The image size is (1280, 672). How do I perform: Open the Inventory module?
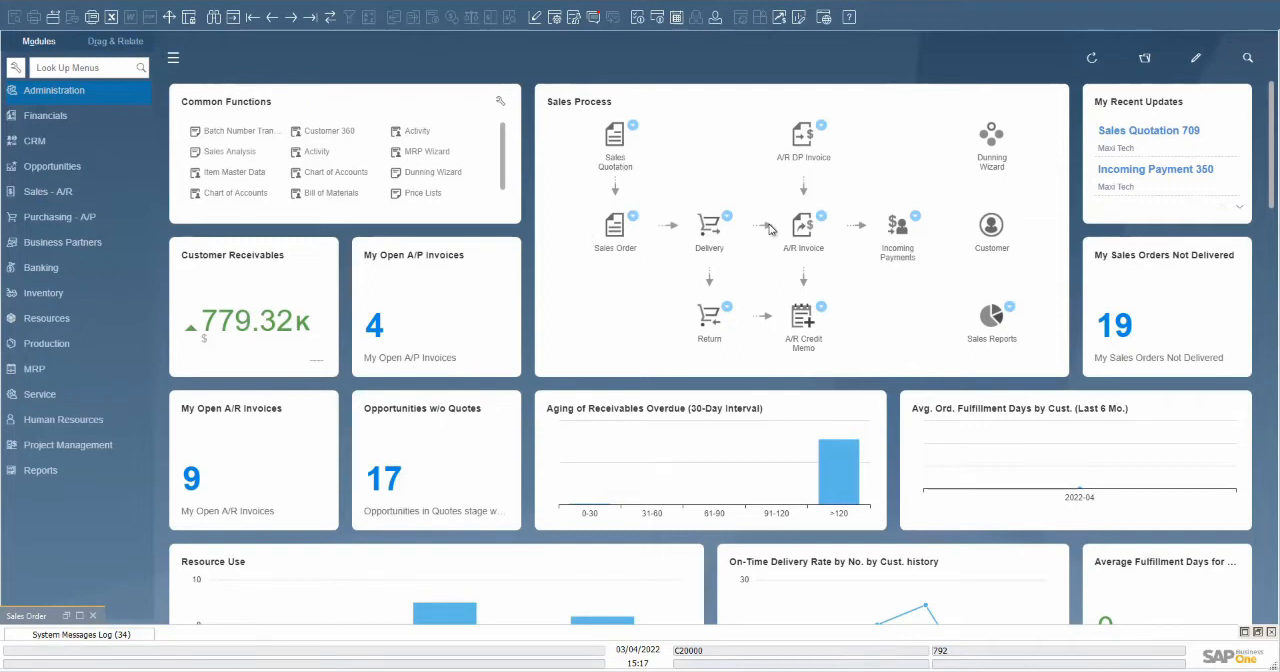77,293
